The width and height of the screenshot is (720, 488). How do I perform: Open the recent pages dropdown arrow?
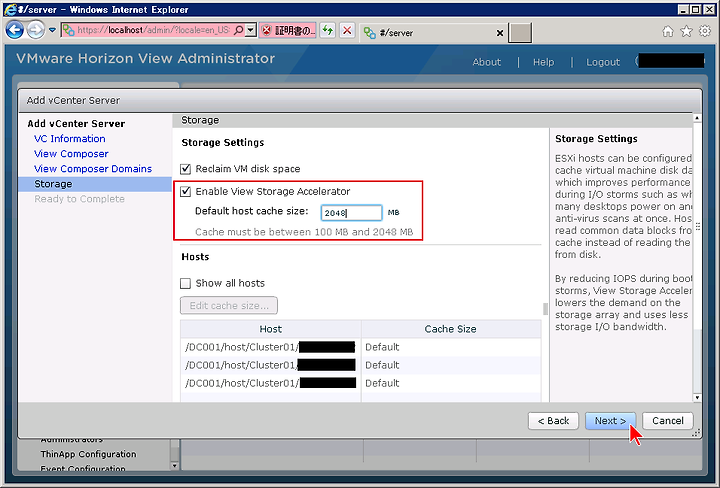pos(52,30)
